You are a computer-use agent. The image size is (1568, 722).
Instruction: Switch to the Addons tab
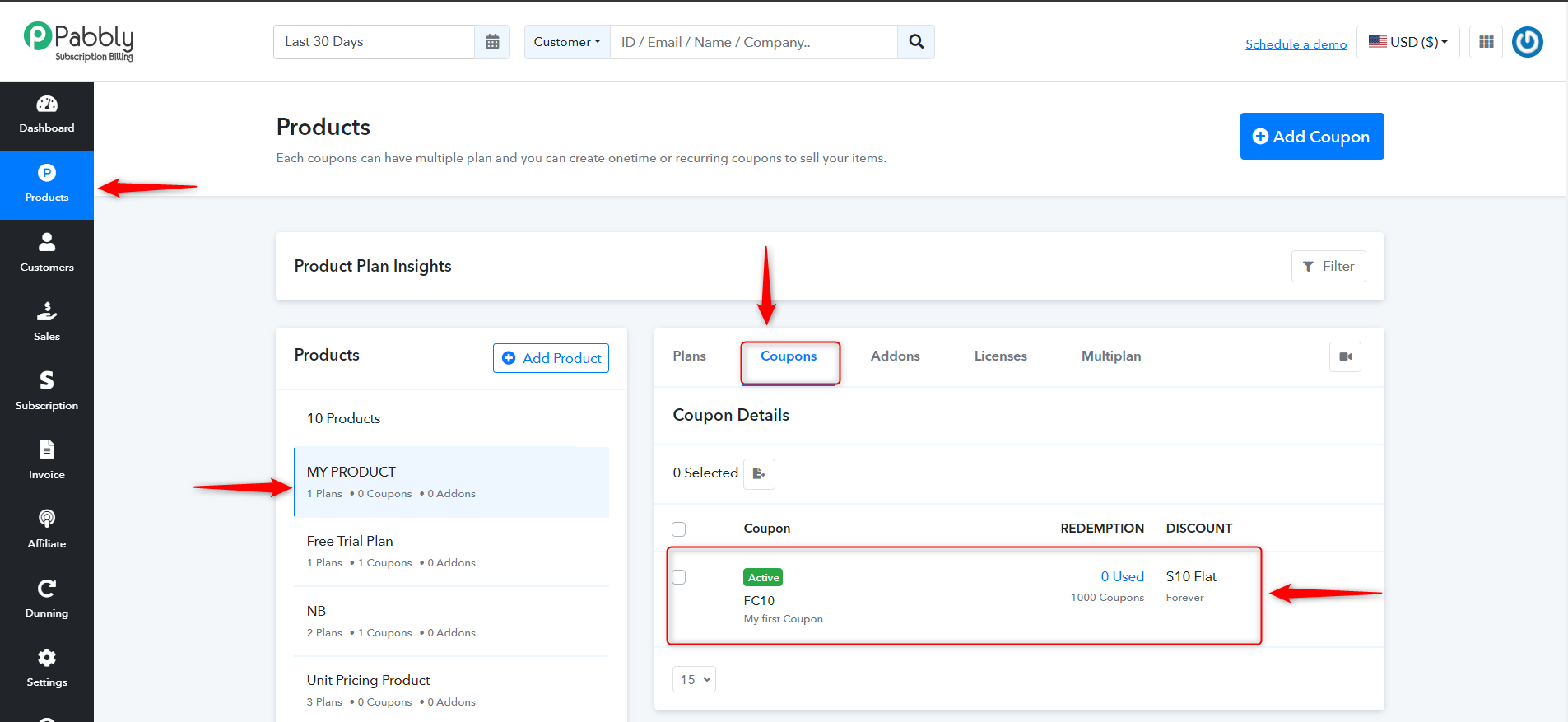click(x=896, y=356)
